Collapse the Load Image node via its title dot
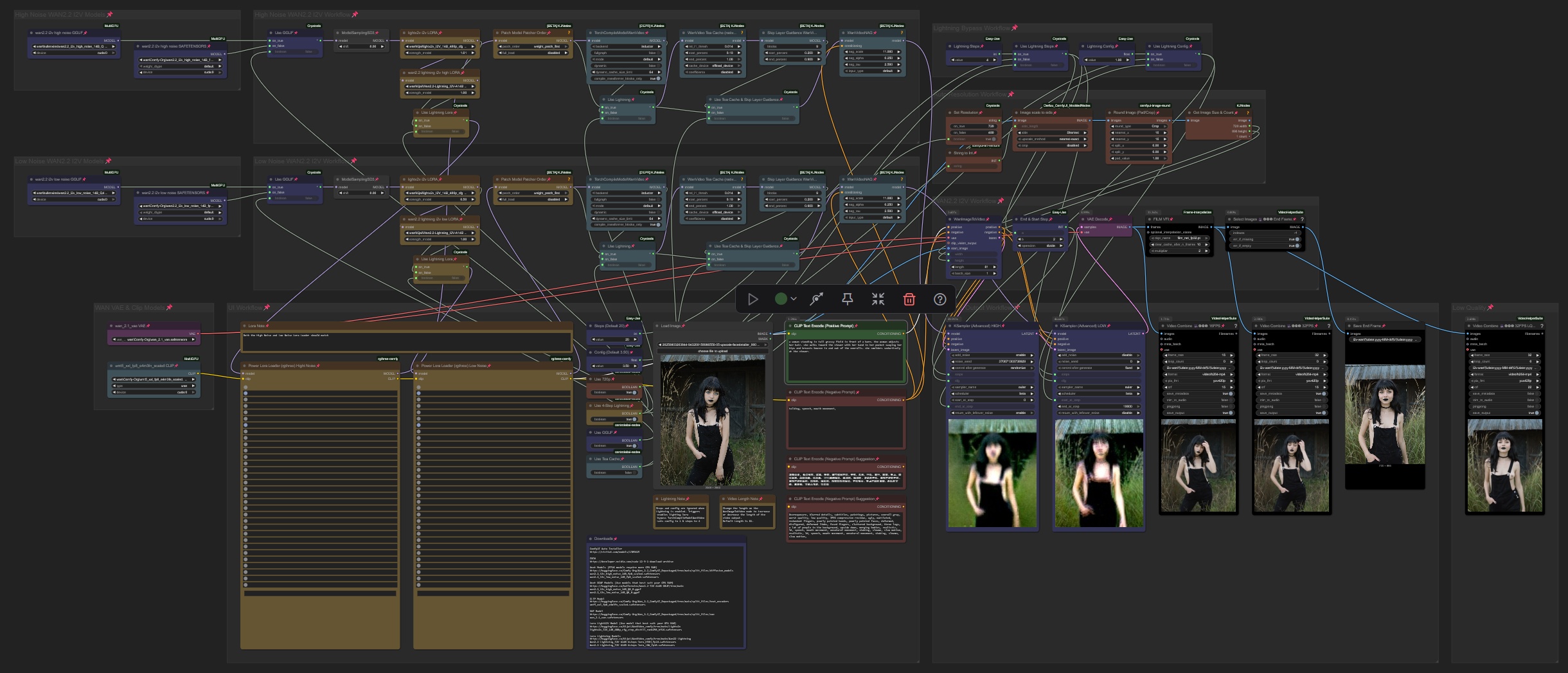 click(x=657, y=326)
